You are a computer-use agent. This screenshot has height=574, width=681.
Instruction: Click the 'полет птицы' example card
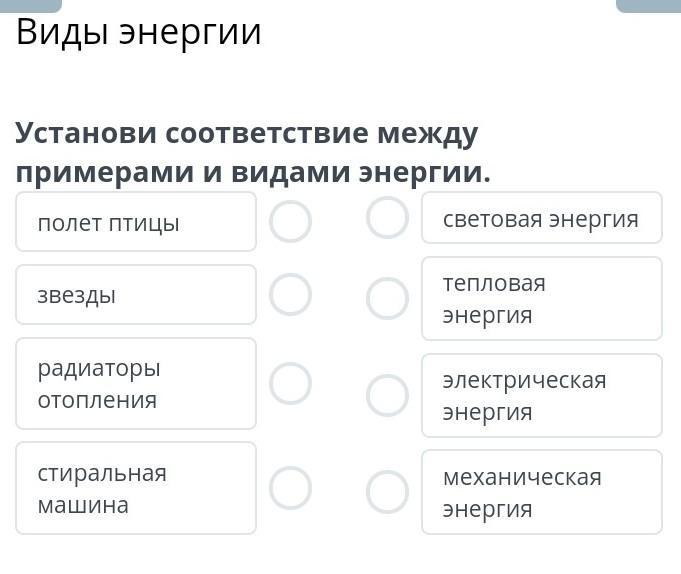coord(136,222)
